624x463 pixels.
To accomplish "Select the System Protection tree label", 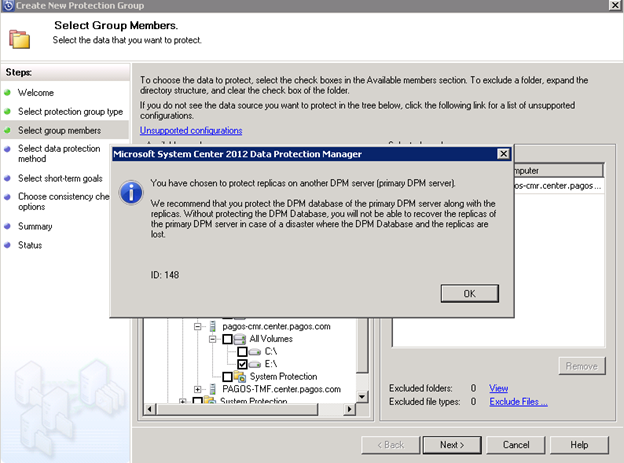I will click(x=283, y=377).
